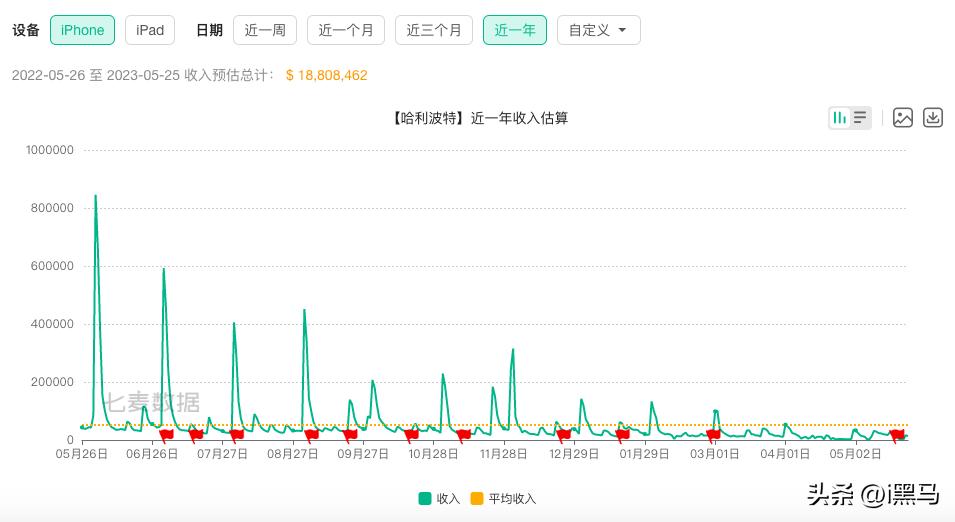Click the total revenue $ 18,808,462
The width and height of the screenshot is (955, 522).
coord(326,76)
